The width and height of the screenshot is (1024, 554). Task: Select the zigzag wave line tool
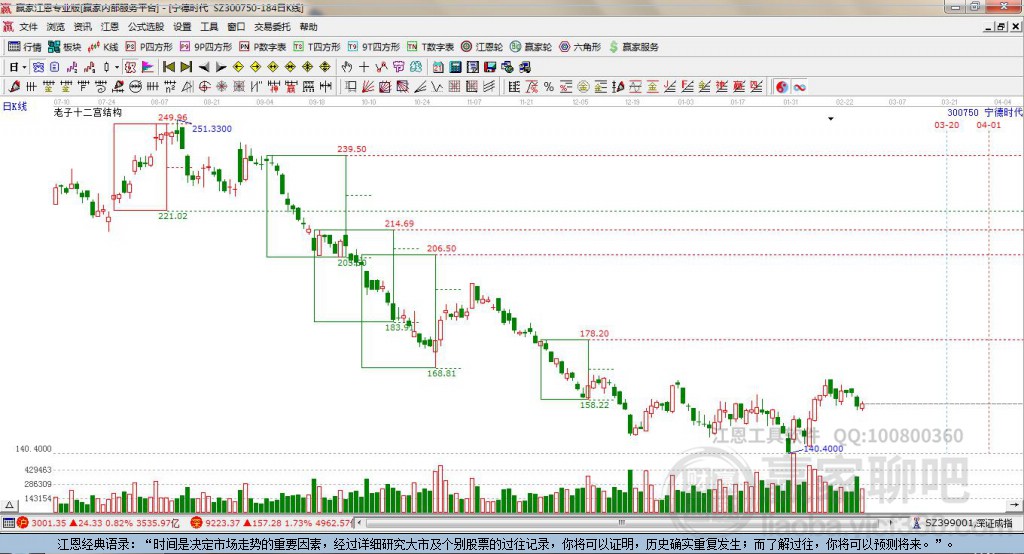point(436,86)
